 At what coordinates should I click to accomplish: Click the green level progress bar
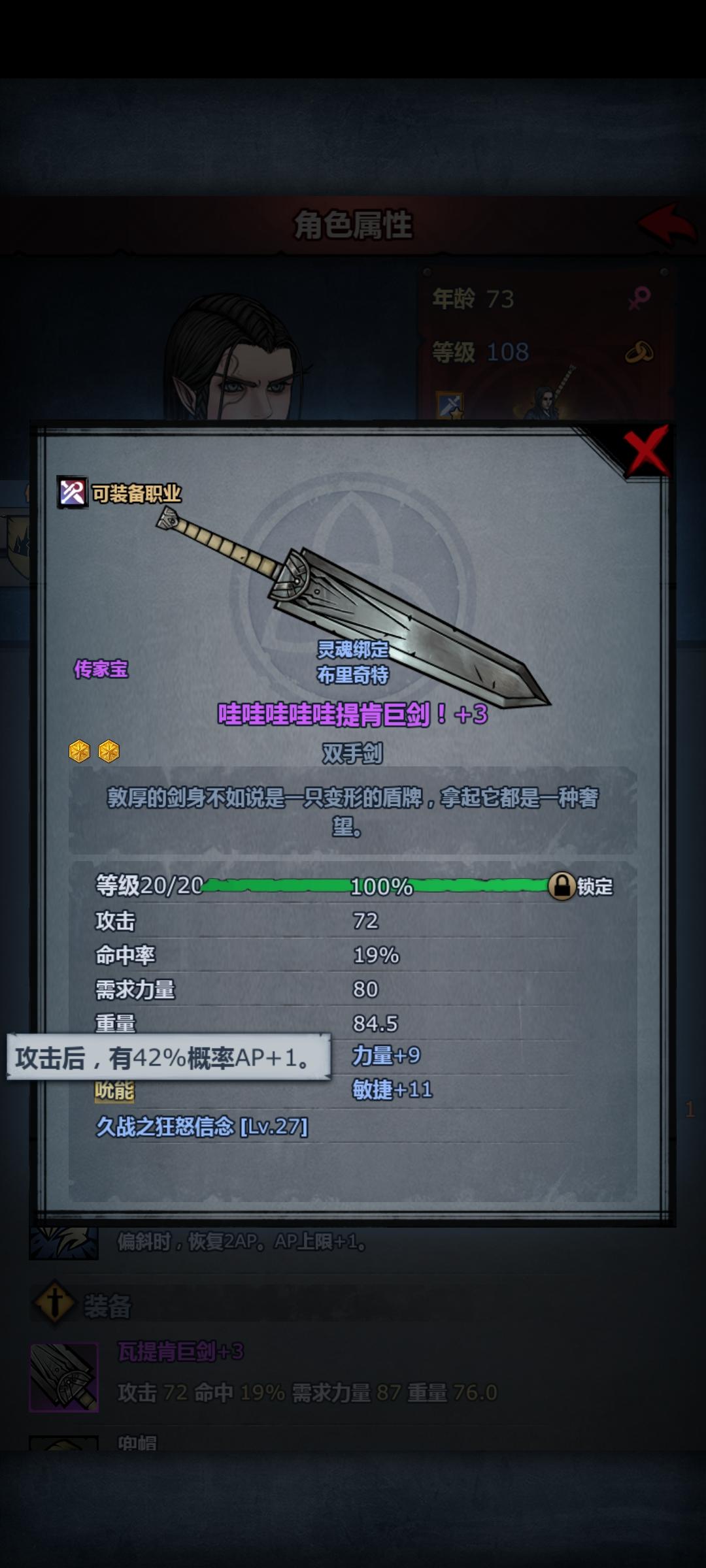(x=376, y=886)
